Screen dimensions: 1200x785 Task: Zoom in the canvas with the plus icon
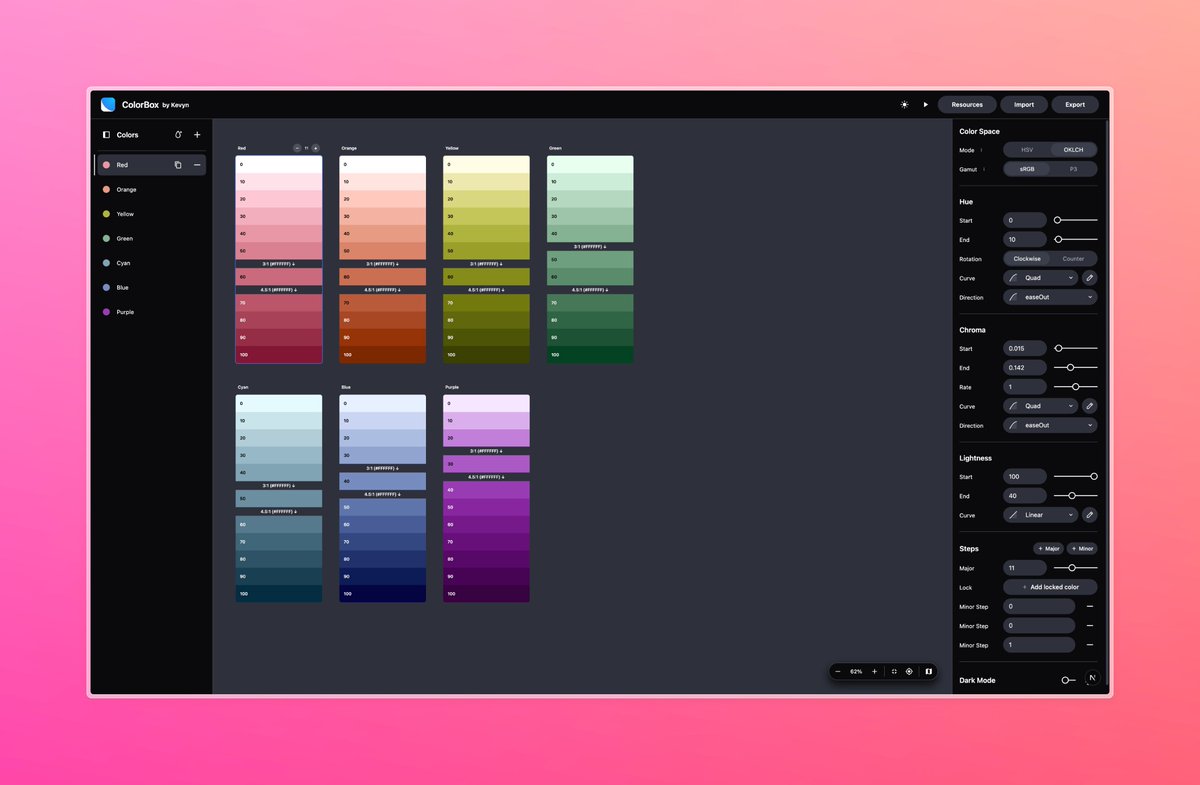coord(875,671)
